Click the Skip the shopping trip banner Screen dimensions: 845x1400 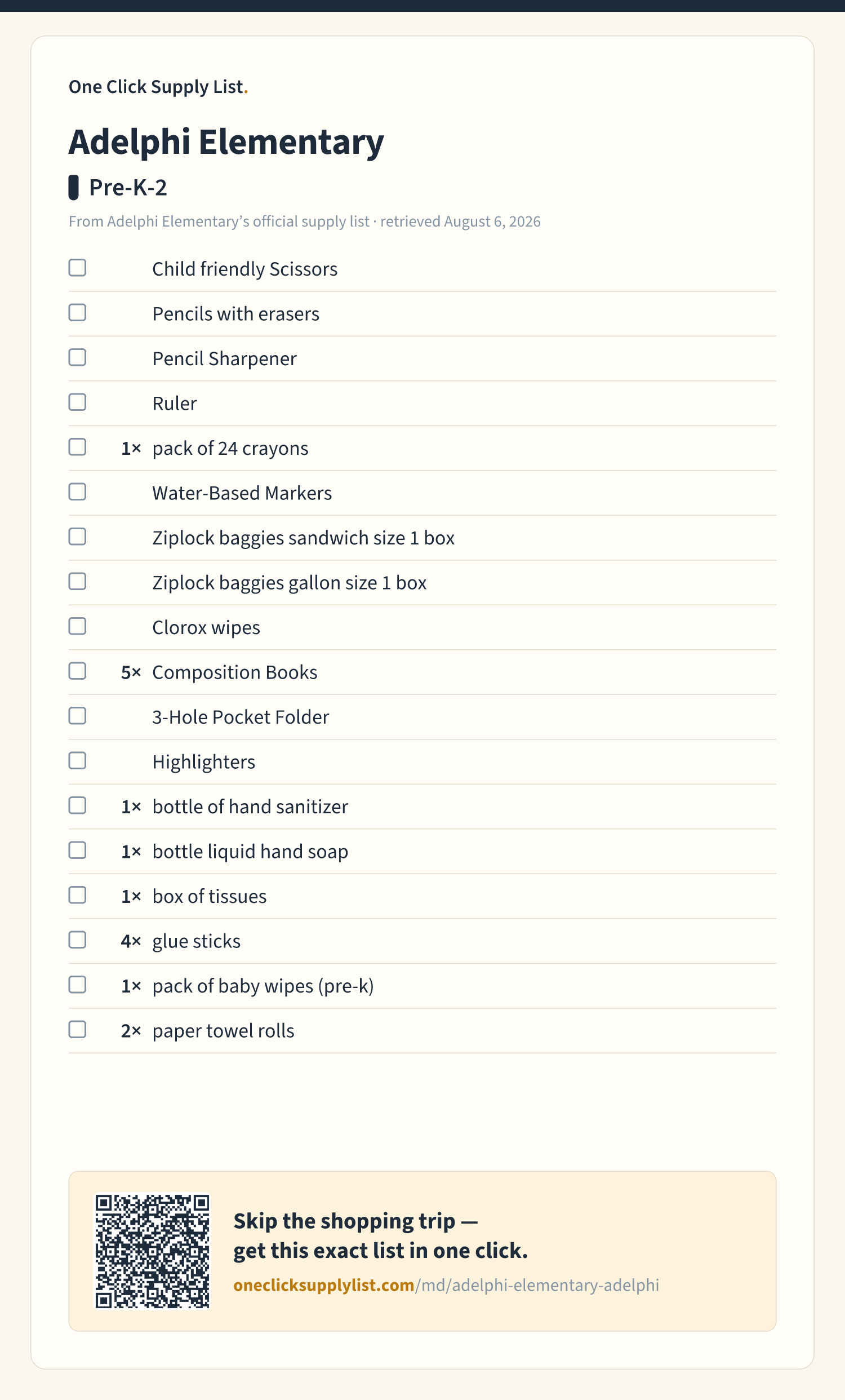pyautogui.click(x=422, y=1251)
